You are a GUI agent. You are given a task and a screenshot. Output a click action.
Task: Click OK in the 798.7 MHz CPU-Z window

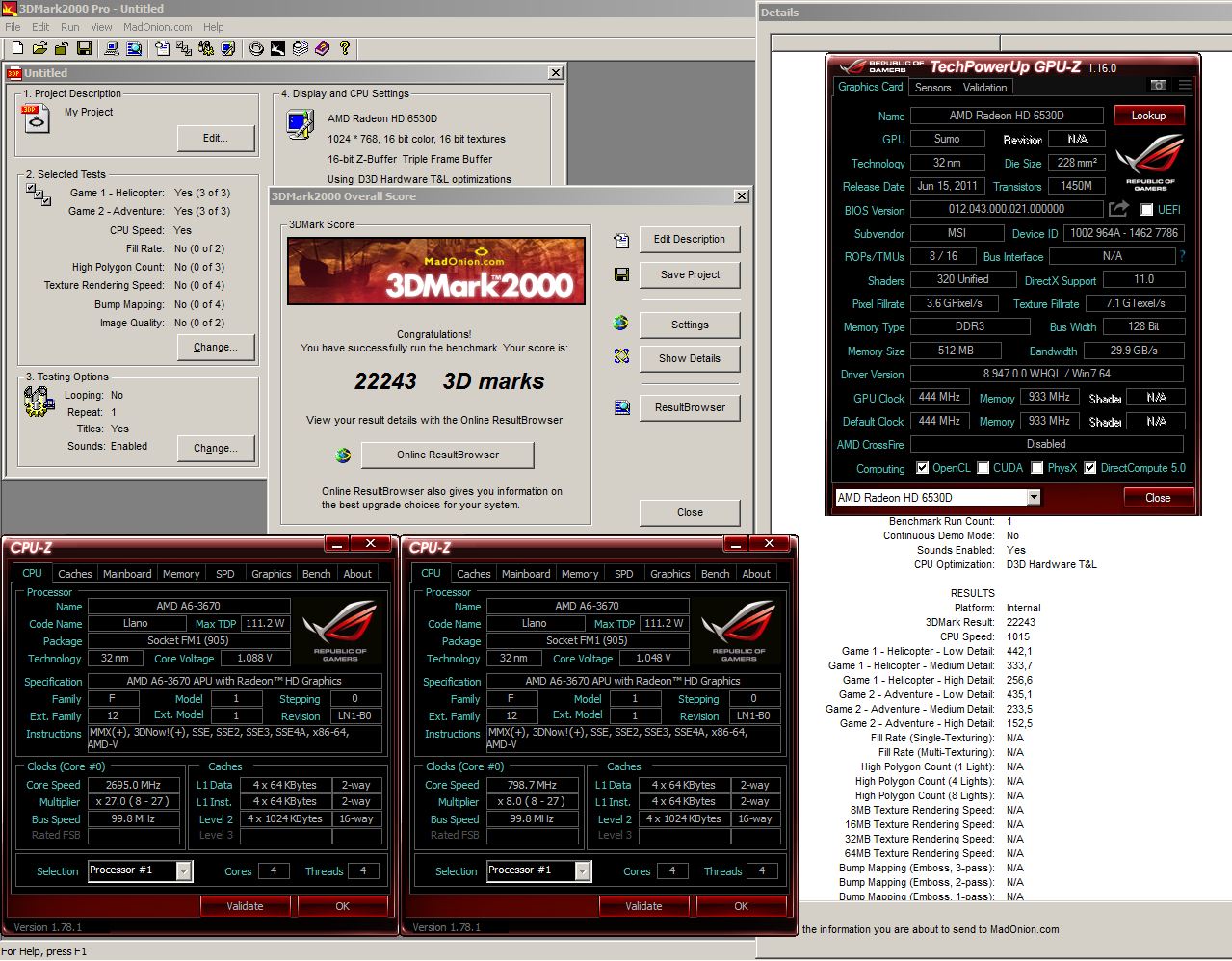(x=741, y=906)
